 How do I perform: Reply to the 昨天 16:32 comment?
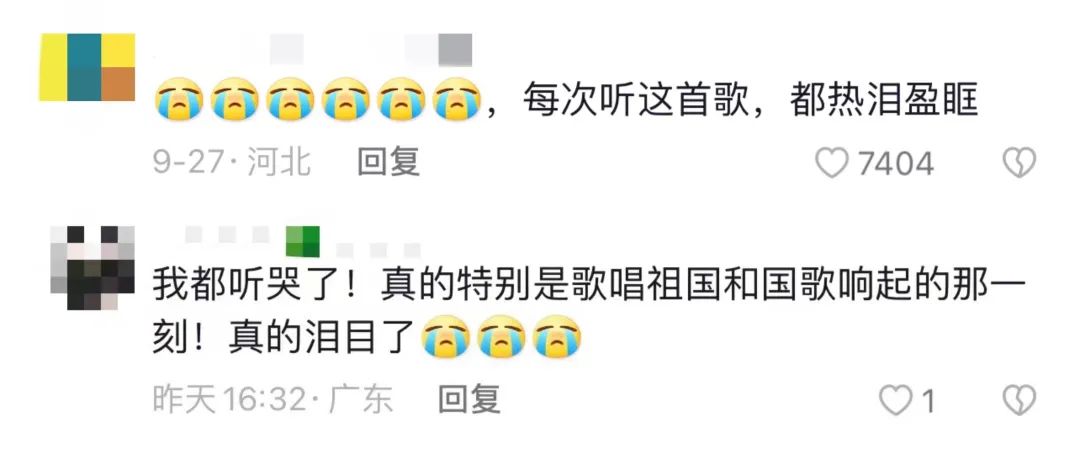pos(469,399)
